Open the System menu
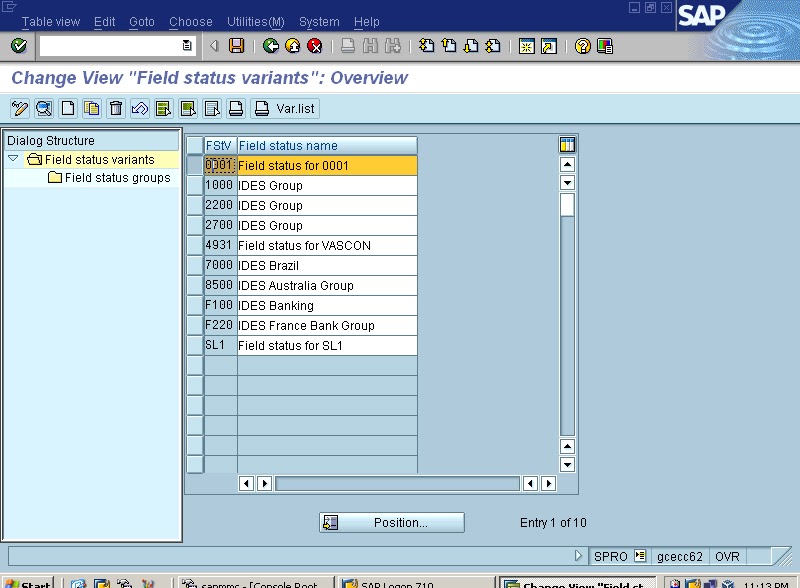Image resolution: width=800 pixels, height=588 pixels. point(319,21)
